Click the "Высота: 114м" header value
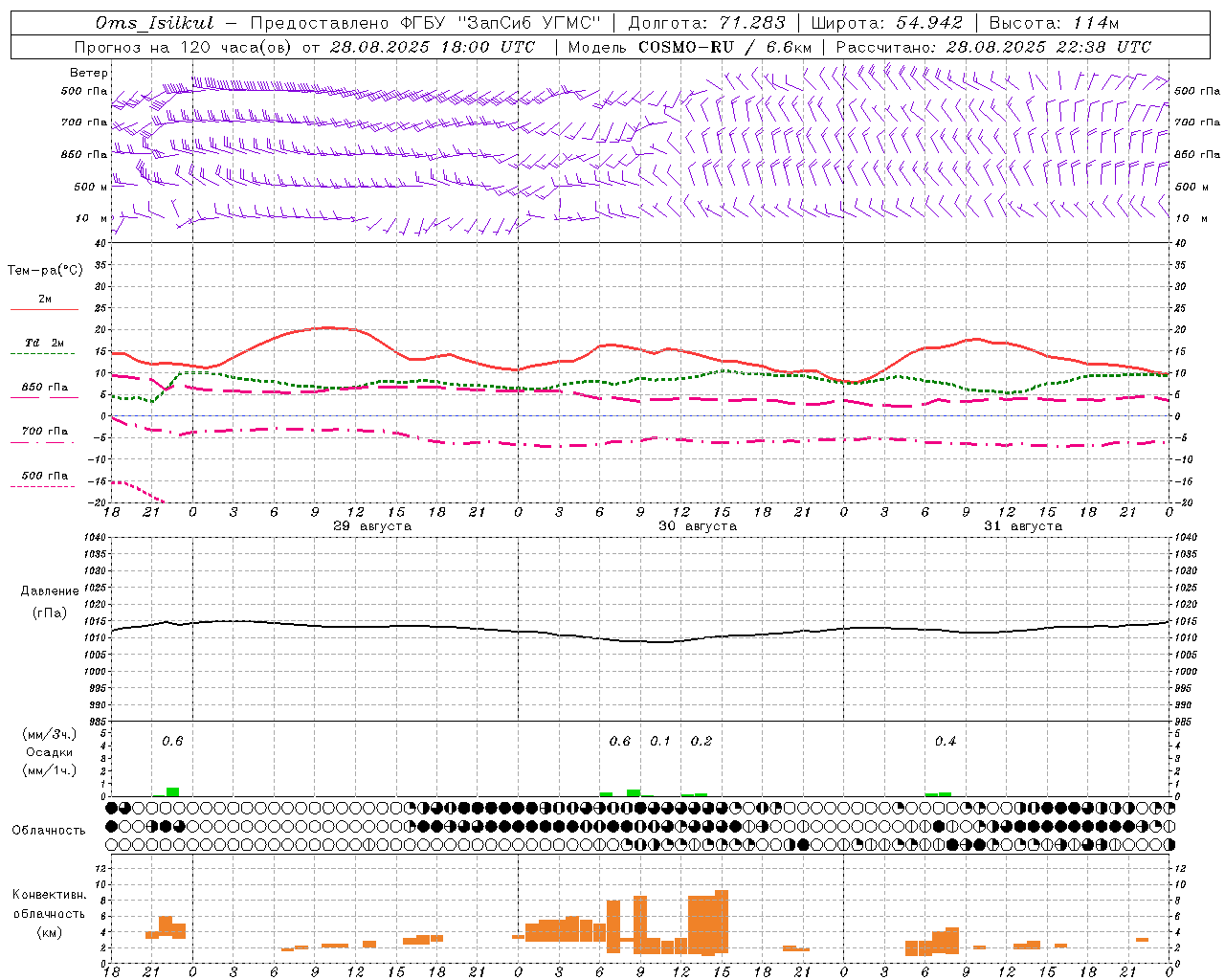 pyautogui.click(x=1054, y=23)
